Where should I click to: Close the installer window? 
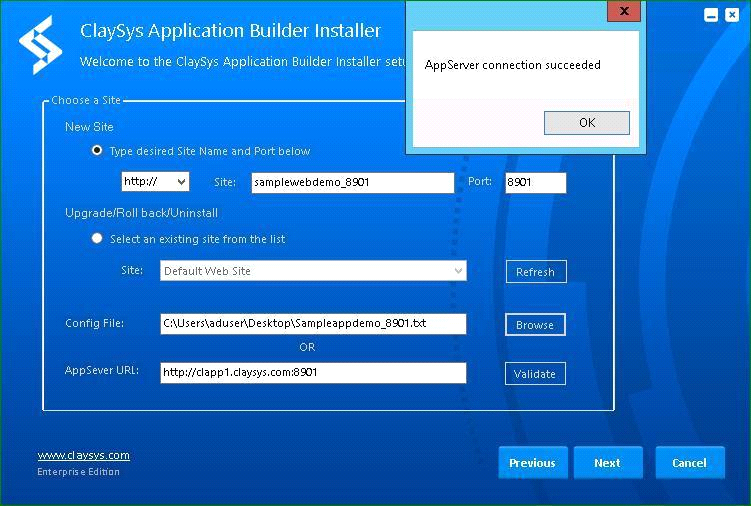pos(732,15)
